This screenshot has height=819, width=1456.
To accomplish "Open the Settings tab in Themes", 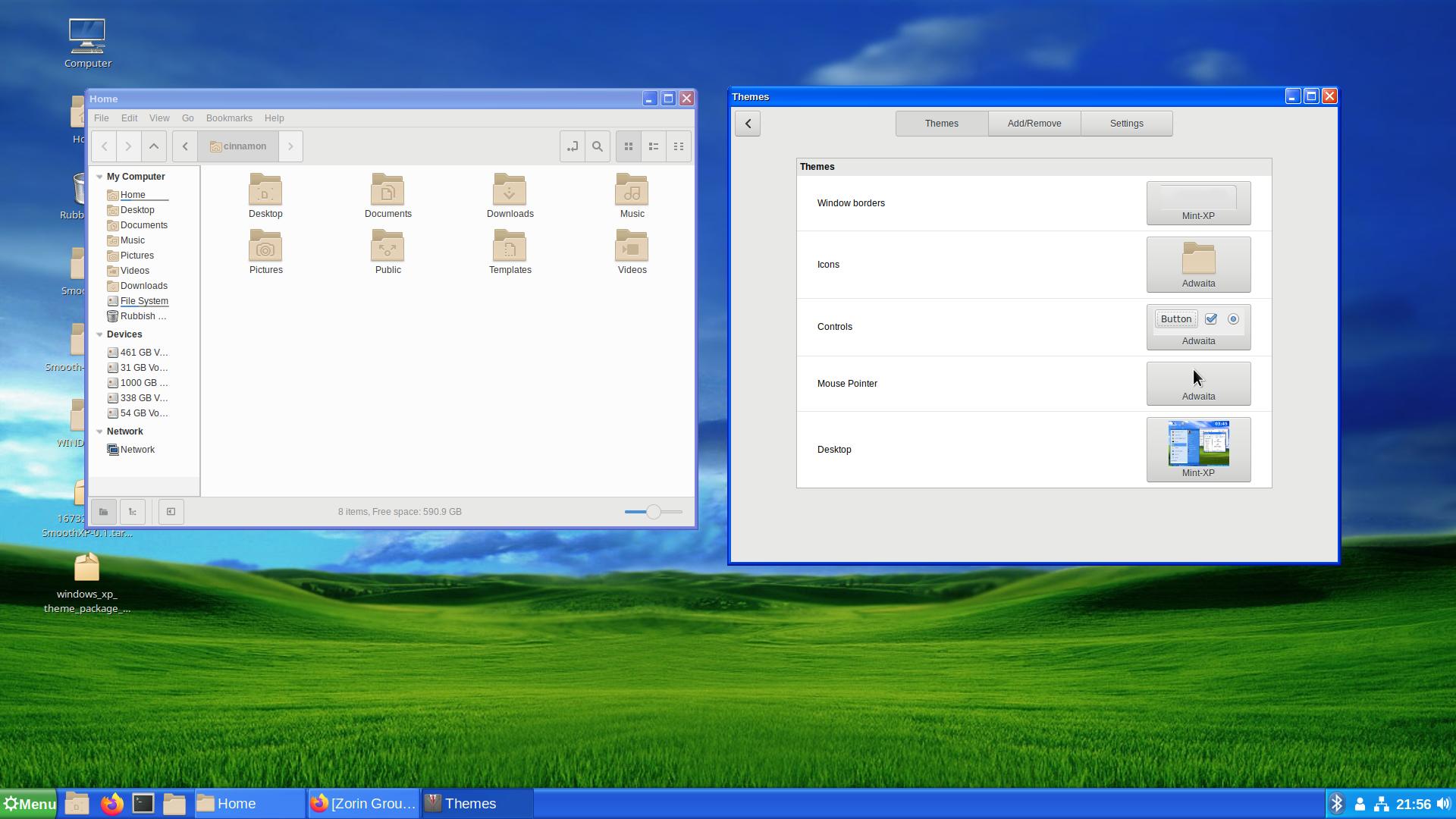I will coord(1126,124).
